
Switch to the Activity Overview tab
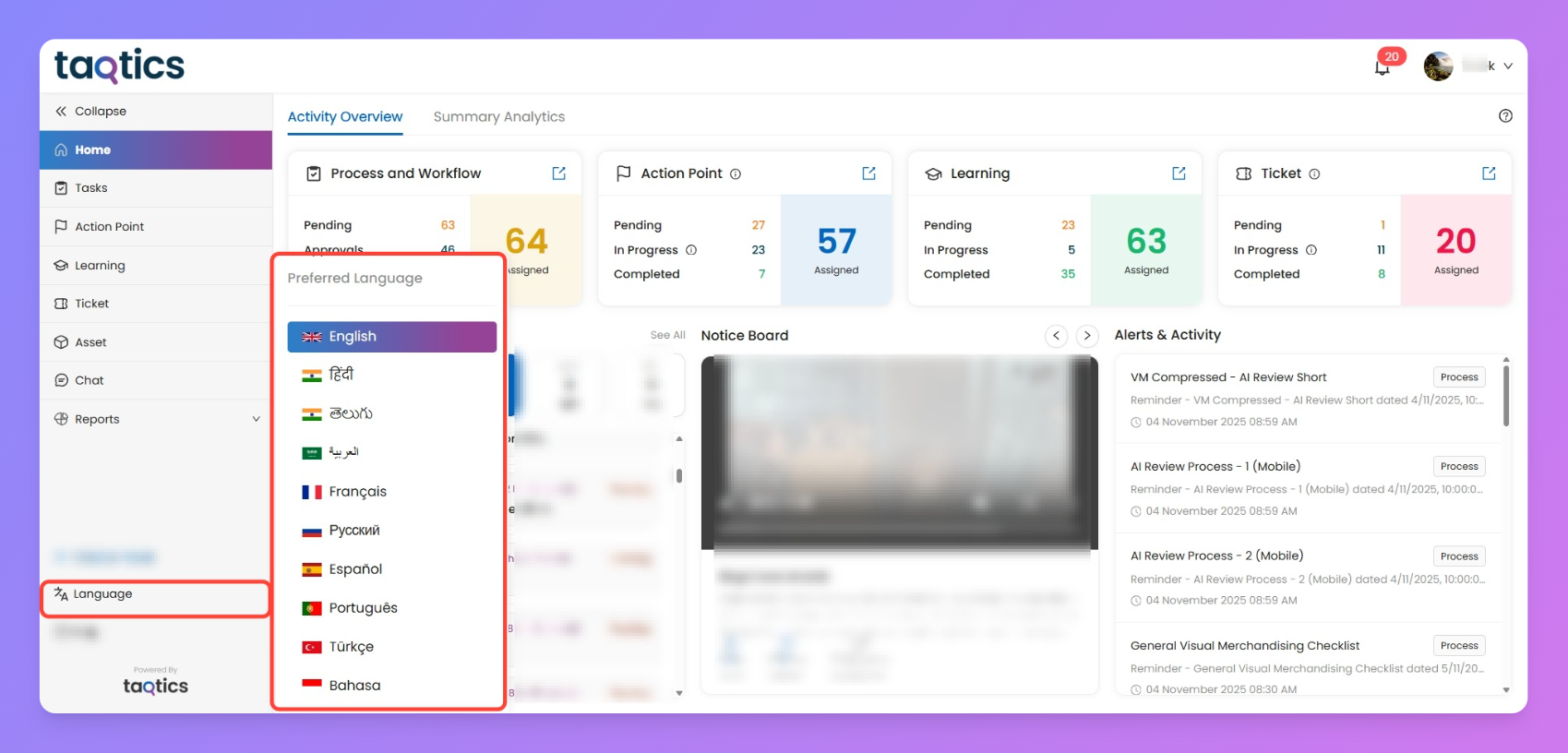pyautogui.click(x=345, y=117)
